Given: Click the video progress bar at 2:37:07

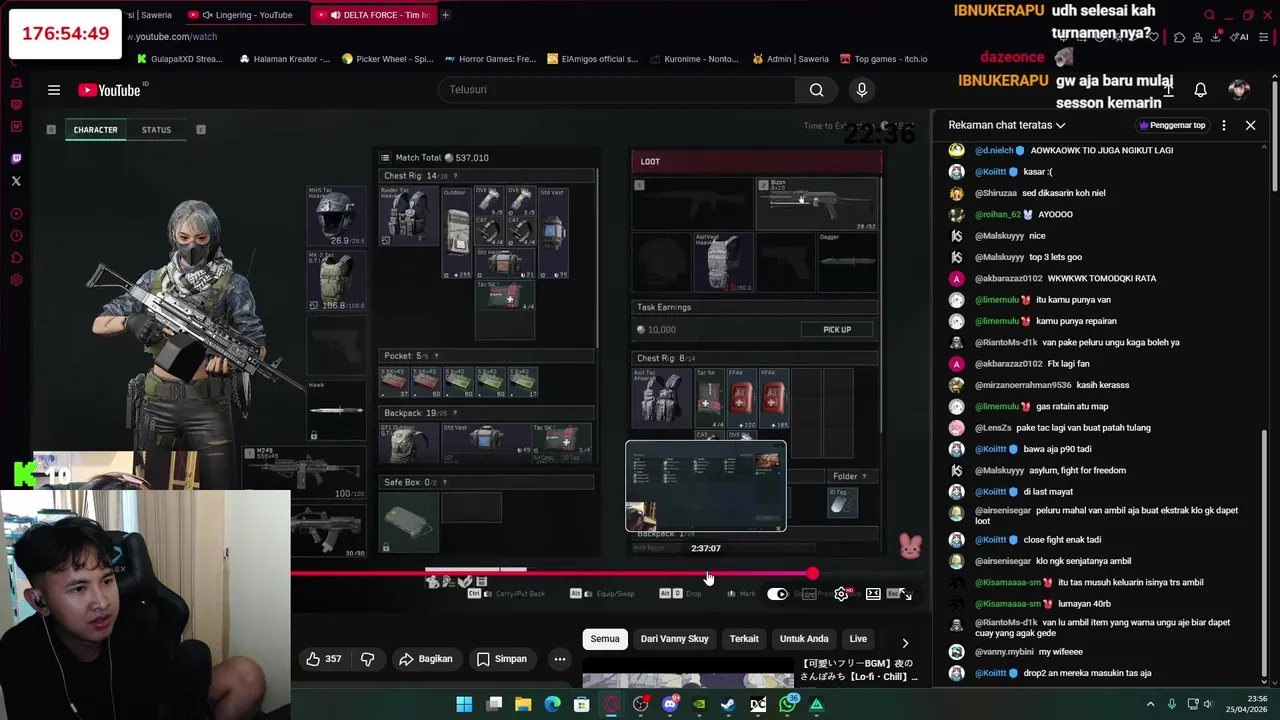Looking at the screenshot, I should (707, 574).
